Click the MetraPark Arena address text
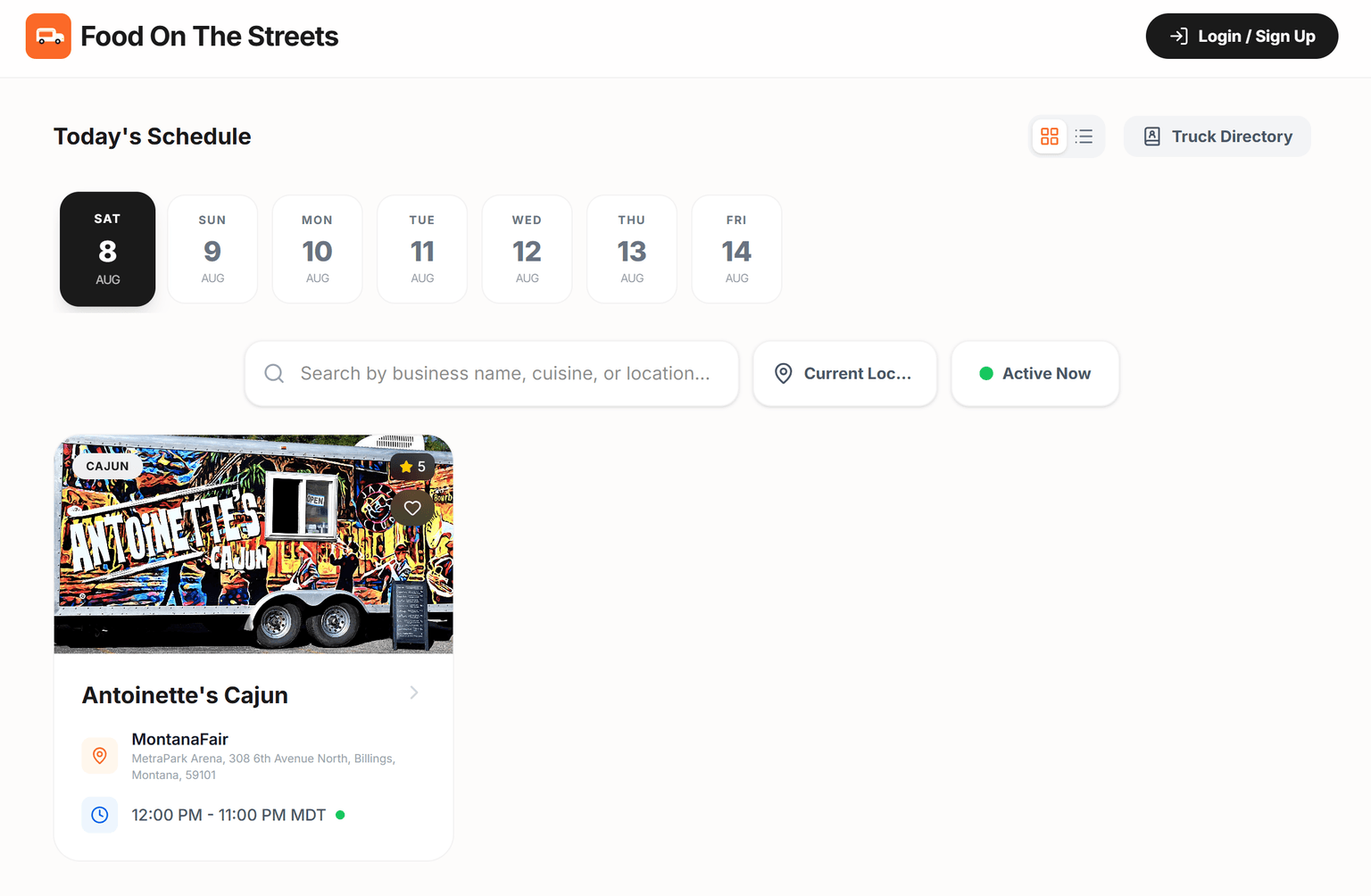The width and height of the screenshot is (1371, 896). point(264,767)
